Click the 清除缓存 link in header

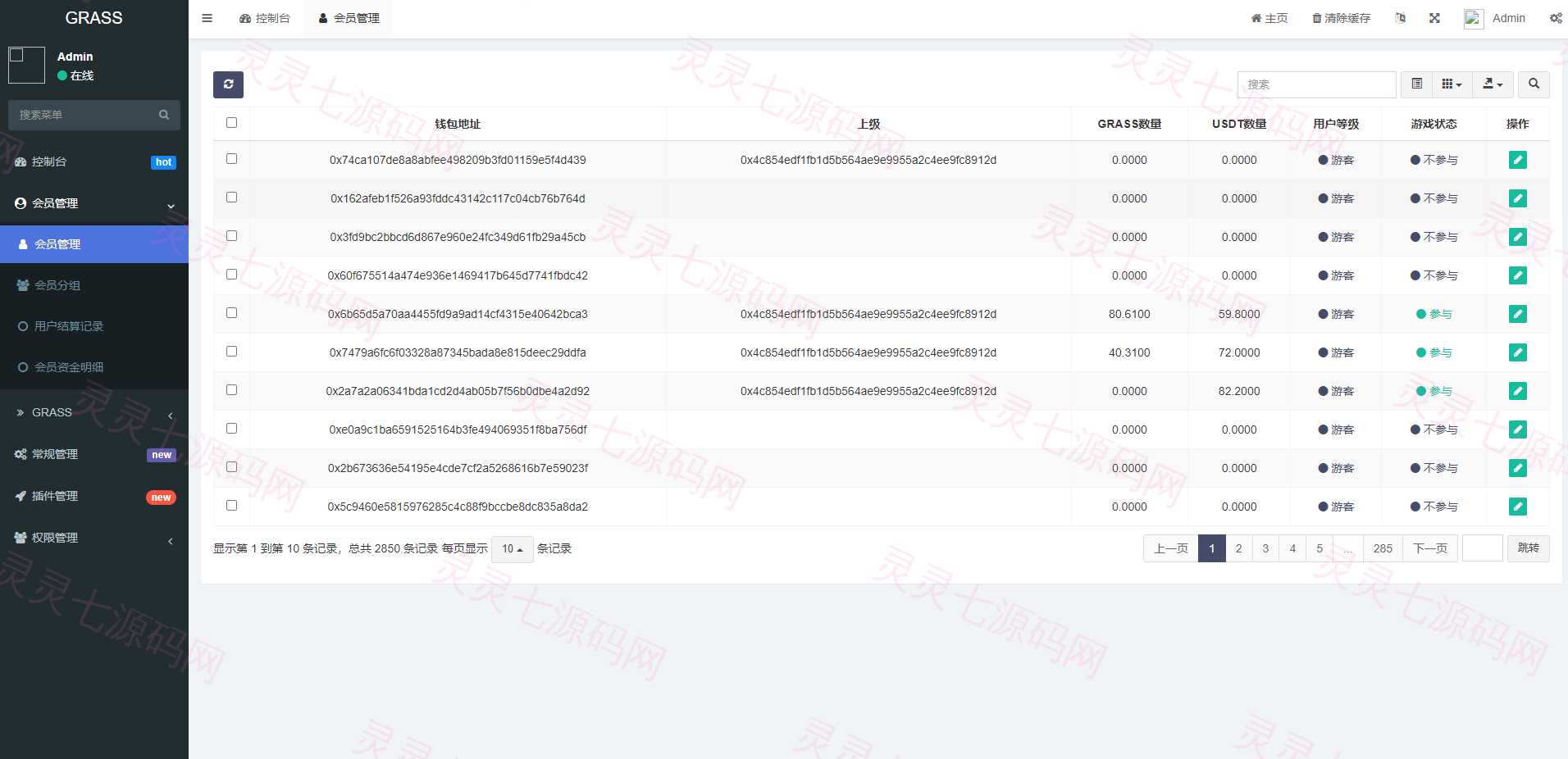click(x=1342, y=18)
